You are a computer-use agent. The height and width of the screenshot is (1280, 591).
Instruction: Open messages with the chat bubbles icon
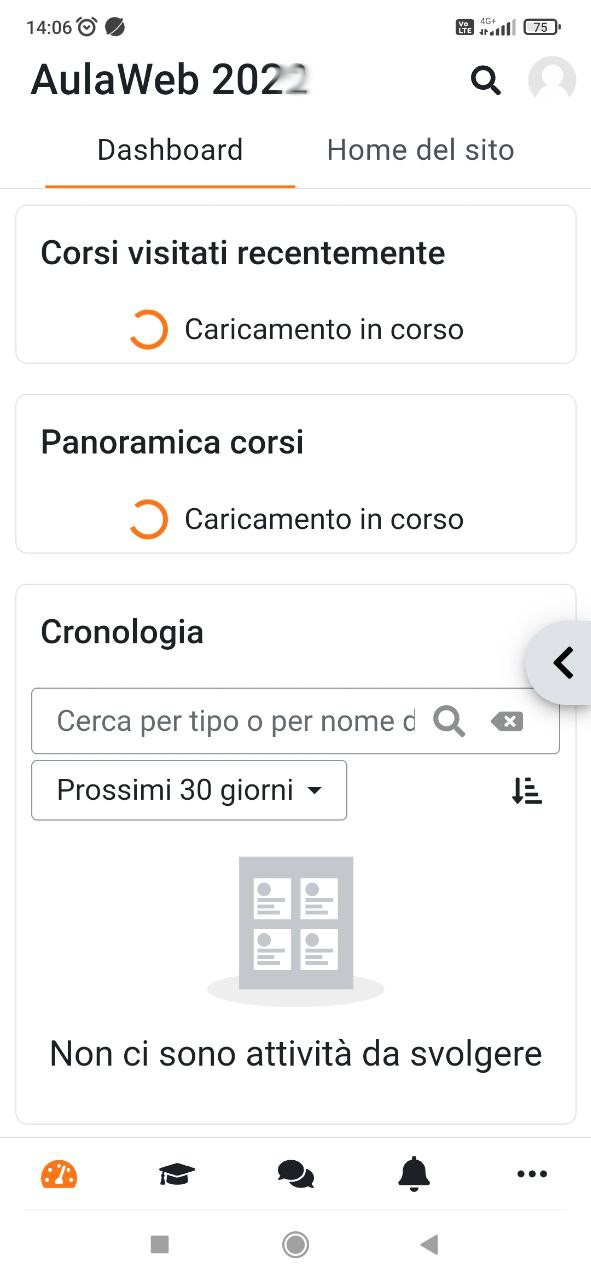295,1174
